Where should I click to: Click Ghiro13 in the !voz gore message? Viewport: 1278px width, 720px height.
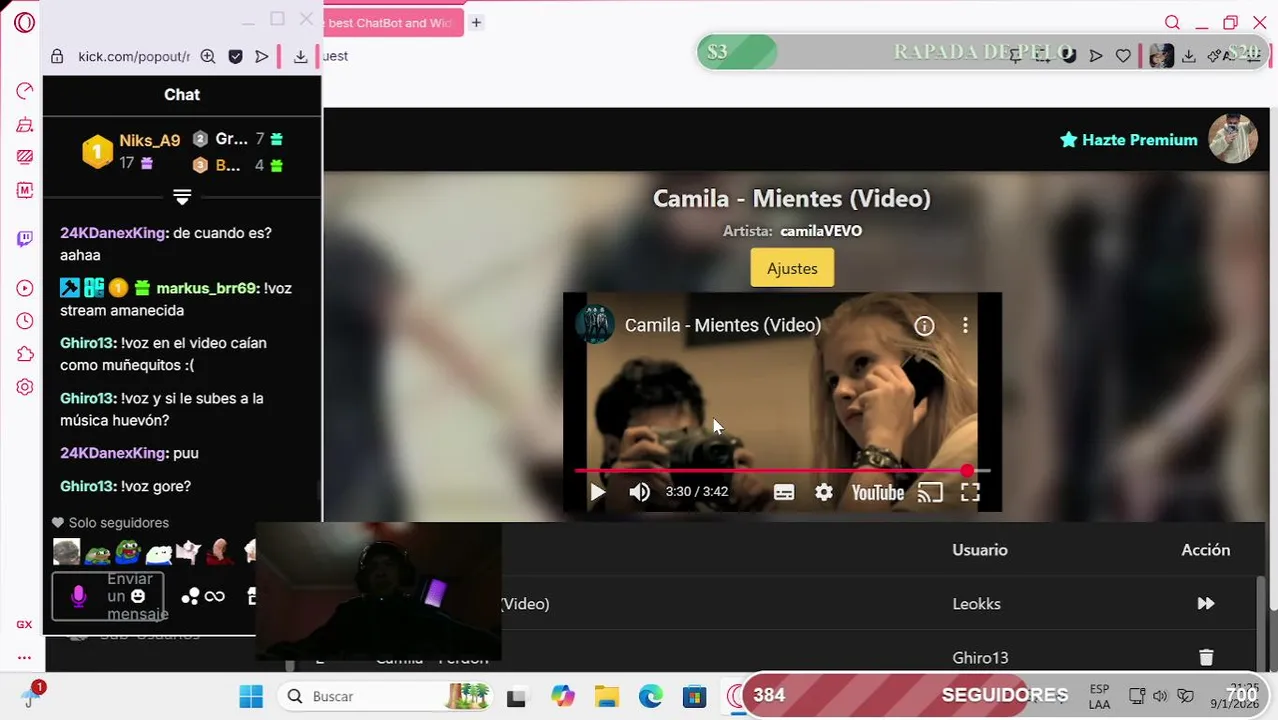pyautogui.click(x=87, y=486)
